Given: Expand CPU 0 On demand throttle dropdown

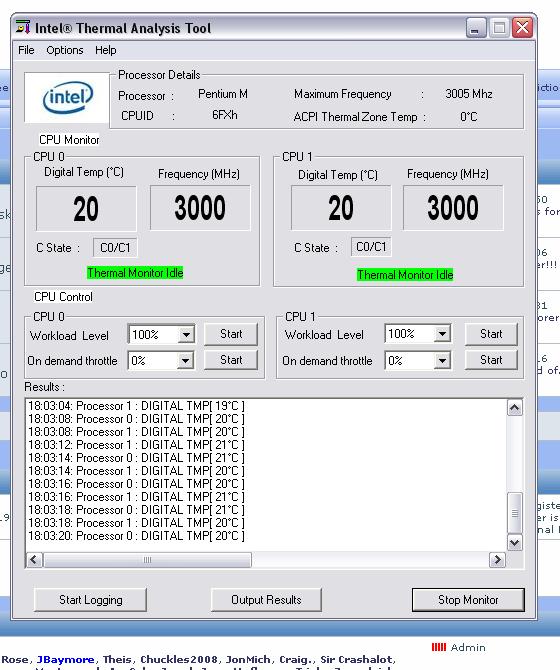Looking at the screenshot, I should click(x=185, y=361).
